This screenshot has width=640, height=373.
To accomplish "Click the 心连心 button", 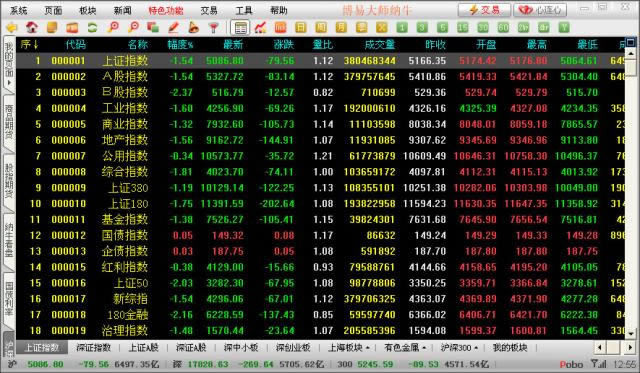I will point(540,10).
